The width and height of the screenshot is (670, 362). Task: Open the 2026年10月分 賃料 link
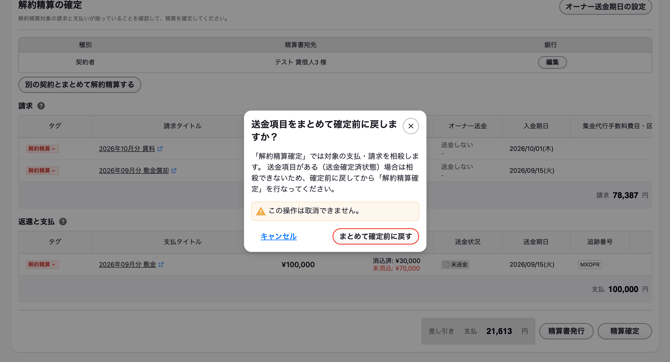click(x=126, y=149)
